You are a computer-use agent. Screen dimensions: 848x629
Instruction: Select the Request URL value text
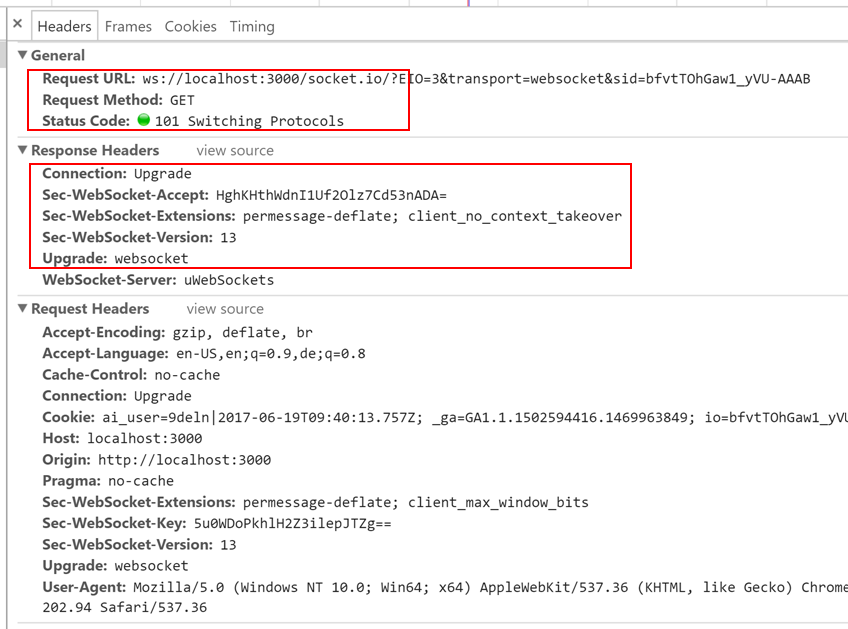(x=476, y=79)
